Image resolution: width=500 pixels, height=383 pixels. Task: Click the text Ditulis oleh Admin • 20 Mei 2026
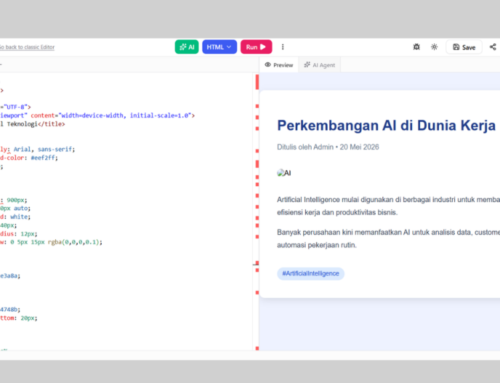[x=328, y=147]
